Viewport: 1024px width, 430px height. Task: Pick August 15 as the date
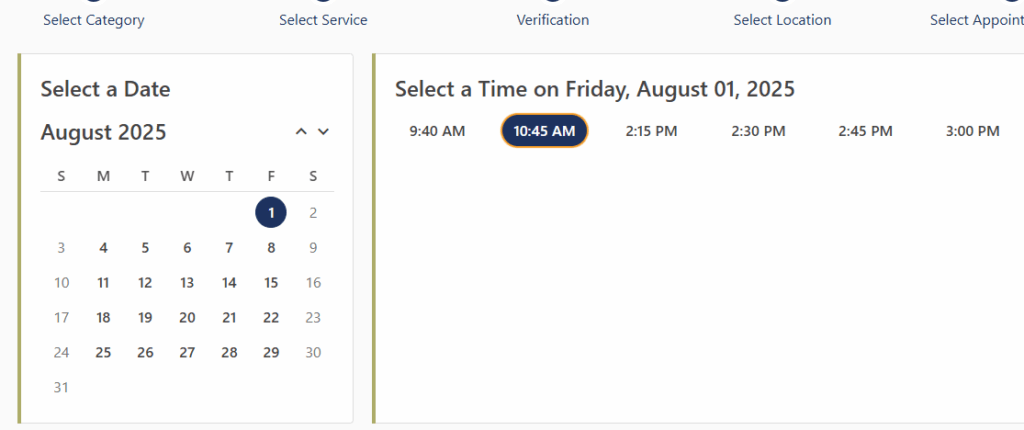pyautogui.click(x=271, y=283)
